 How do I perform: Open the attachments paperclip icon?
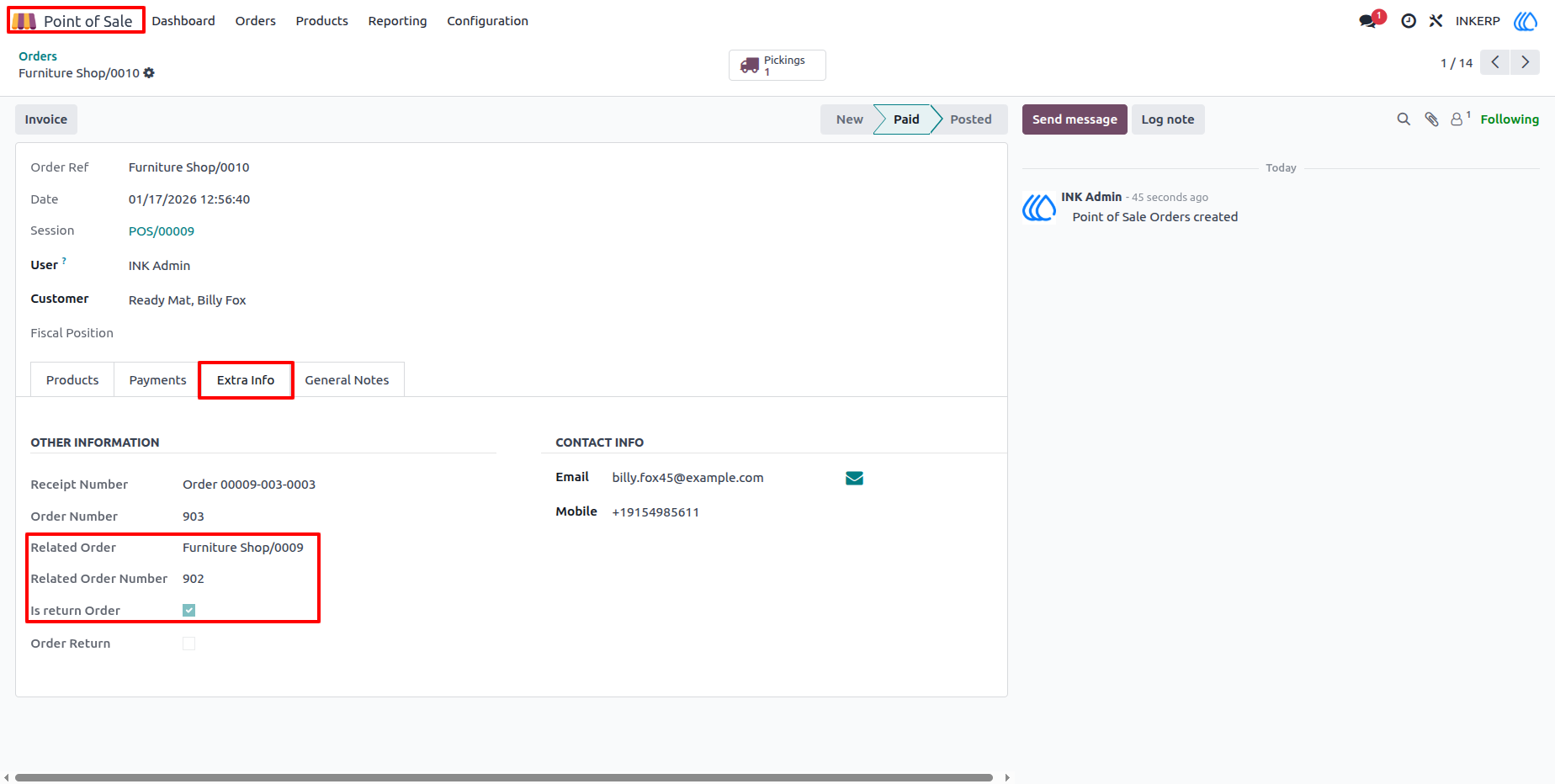pyautogui.click(x=1431, y=119)
